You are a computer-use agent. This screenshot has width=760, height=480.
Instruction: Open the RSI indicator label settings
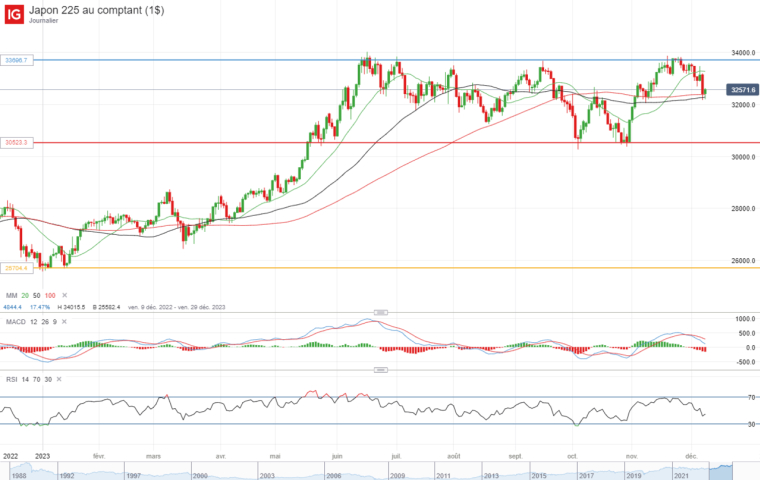click(x=11, y=379)
